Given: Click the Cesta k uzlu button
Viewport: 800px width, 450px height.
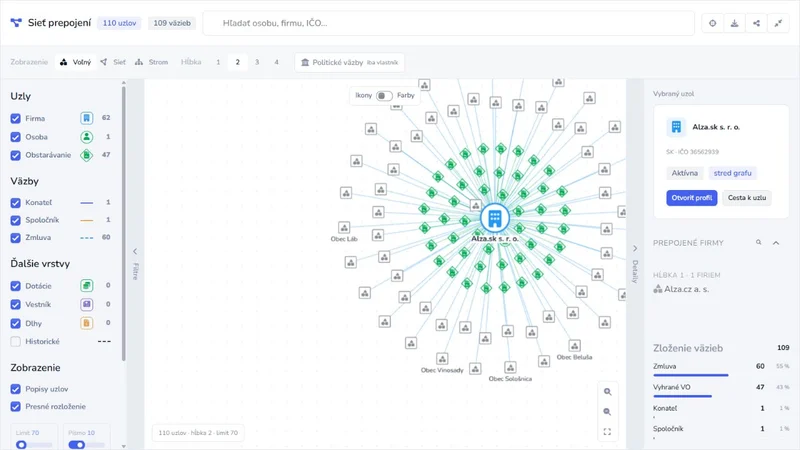Looking at the screenshot, I should point(746,198).
